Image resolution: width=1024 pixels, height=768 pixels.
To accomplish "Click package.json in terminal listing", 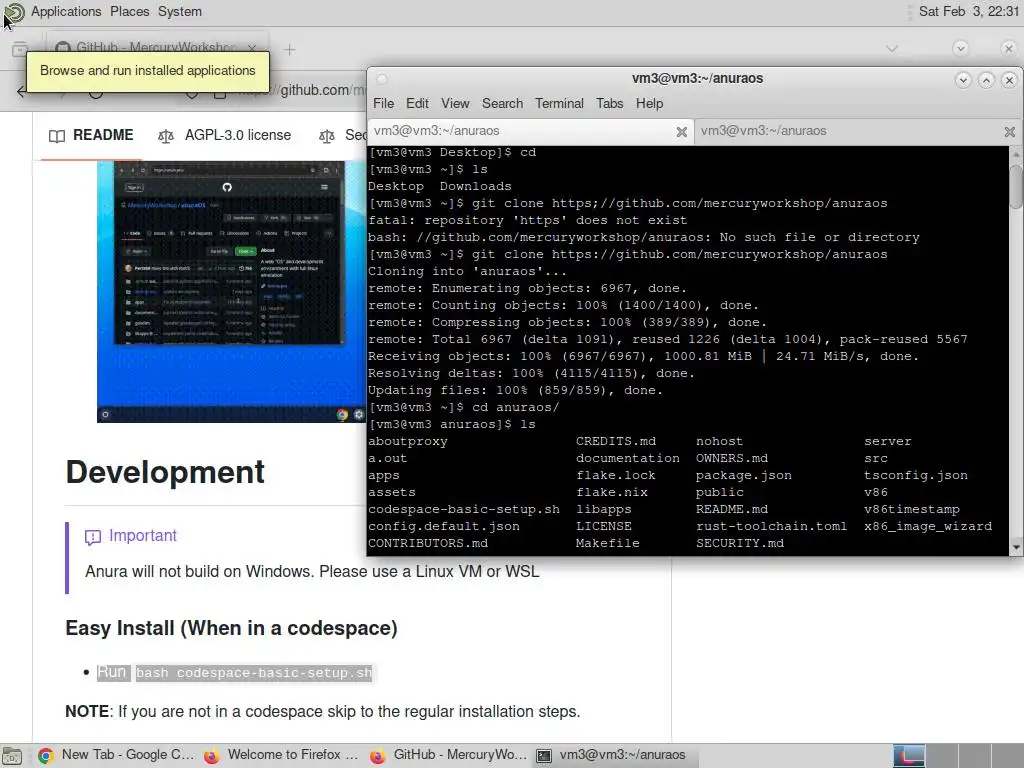I will [743, 475].
